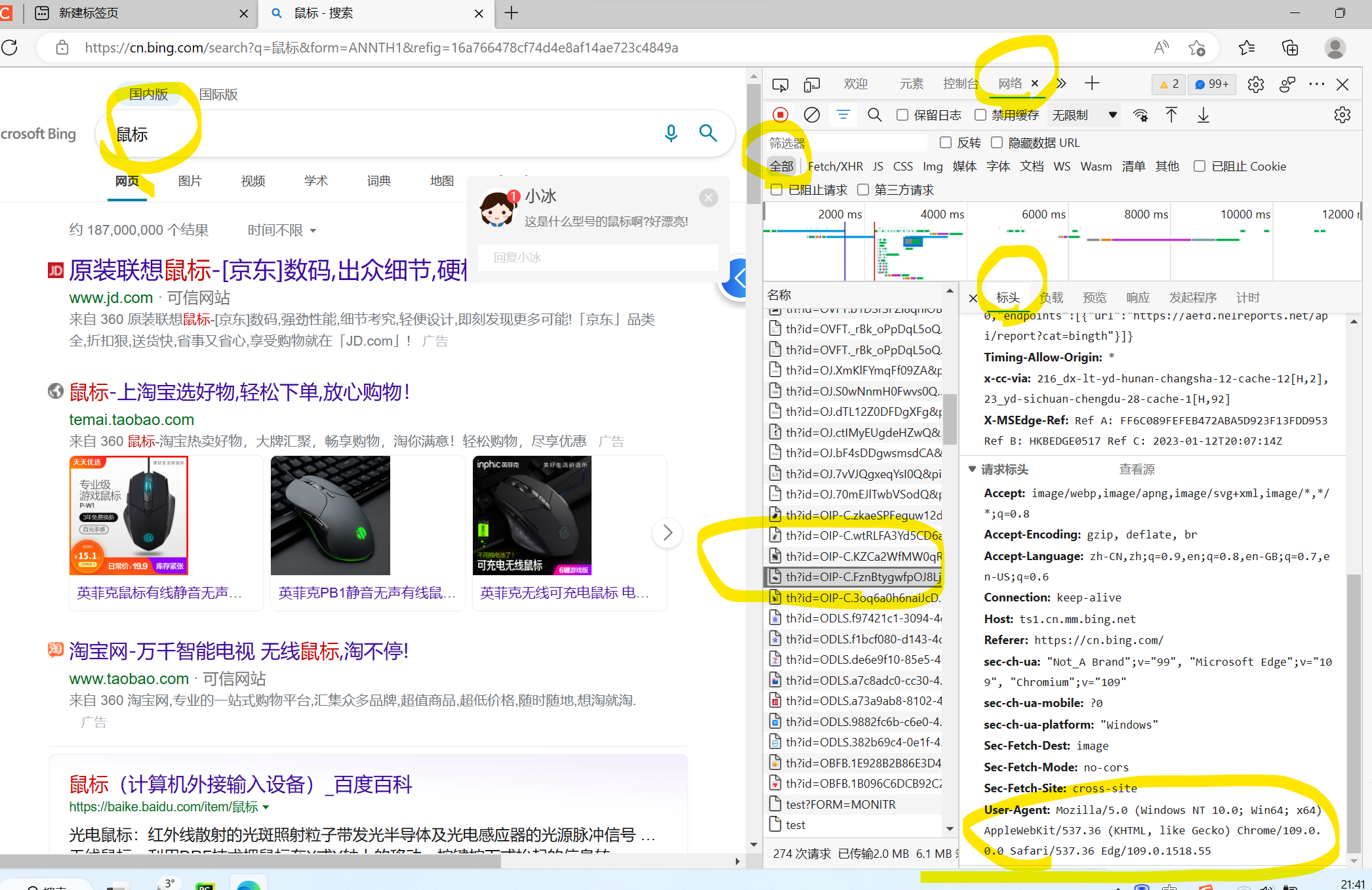Toggle the network filter funnel icon
1372x890 pixels.
point(843,115)
